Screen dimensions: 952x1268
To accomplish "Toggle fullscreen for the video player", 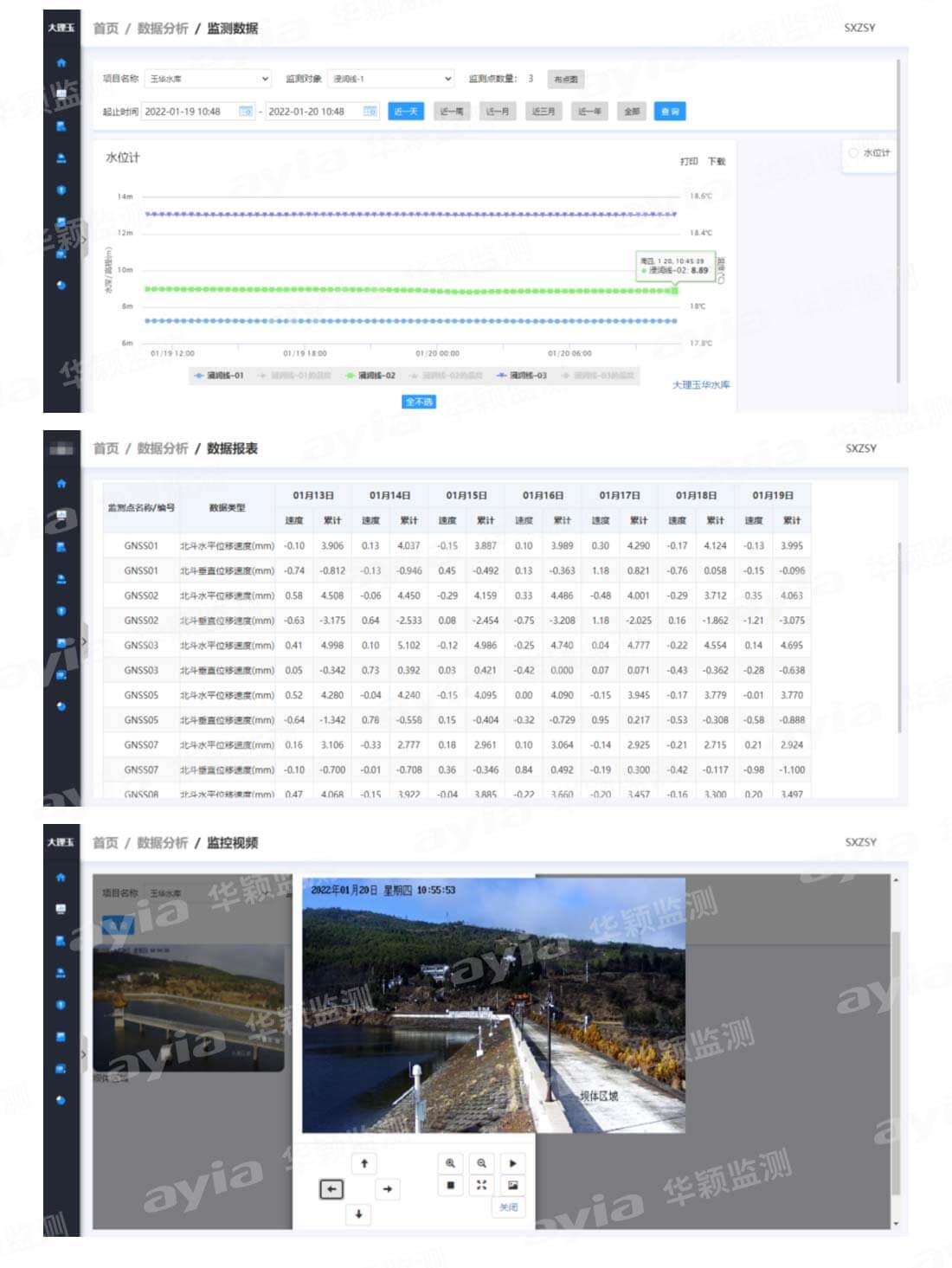I will (481, 1185).
